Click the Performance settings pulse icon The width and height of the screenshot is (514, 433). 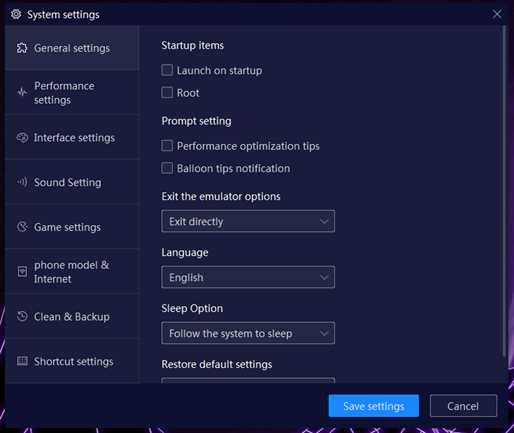pyautogui.click(x=22, y=92)
